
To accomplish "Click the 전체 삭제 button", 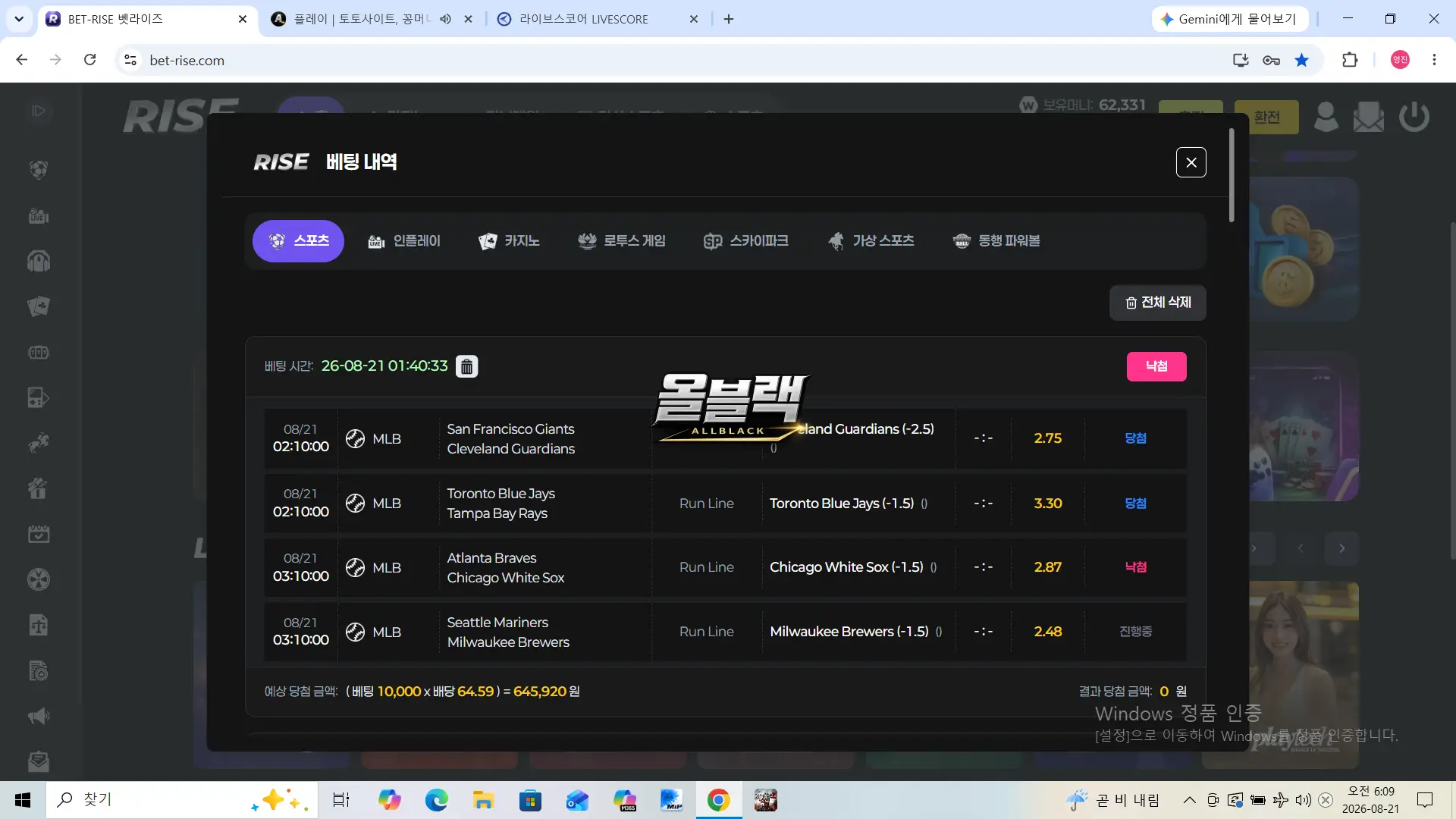I will coord(1158,303).
